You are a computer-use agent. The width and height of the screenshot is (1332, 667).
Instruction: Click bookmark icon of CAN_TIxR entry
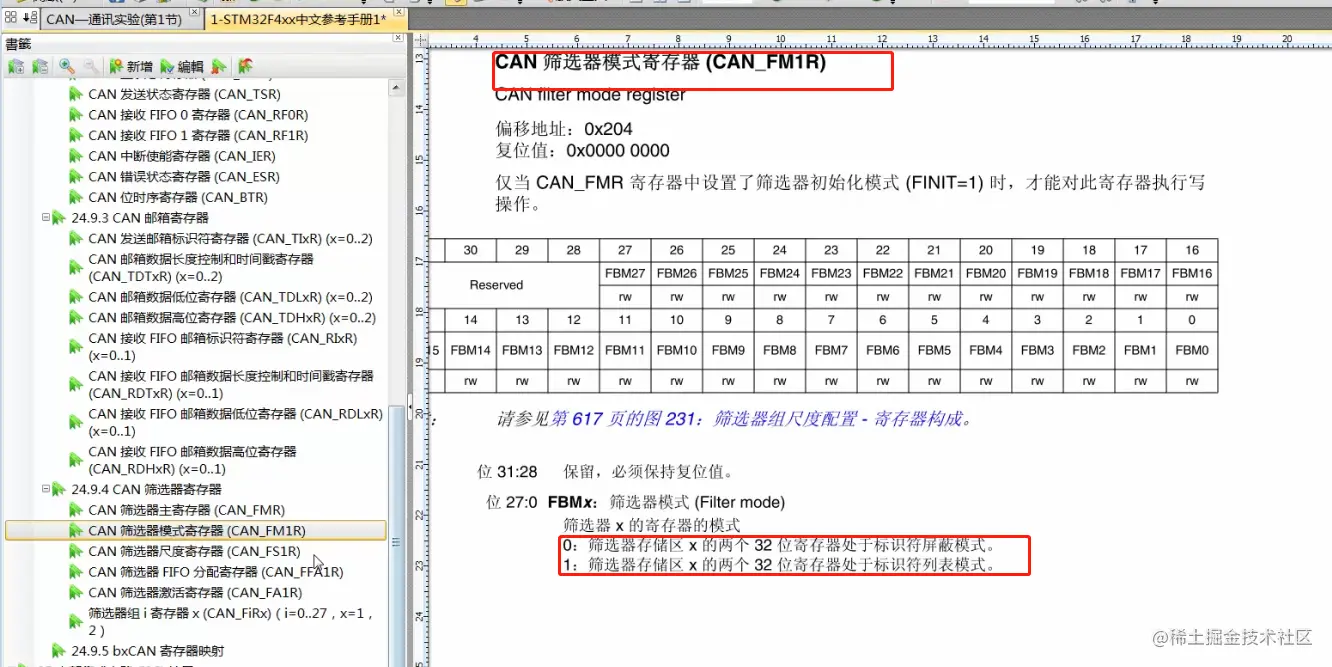(x=76, y=239)
